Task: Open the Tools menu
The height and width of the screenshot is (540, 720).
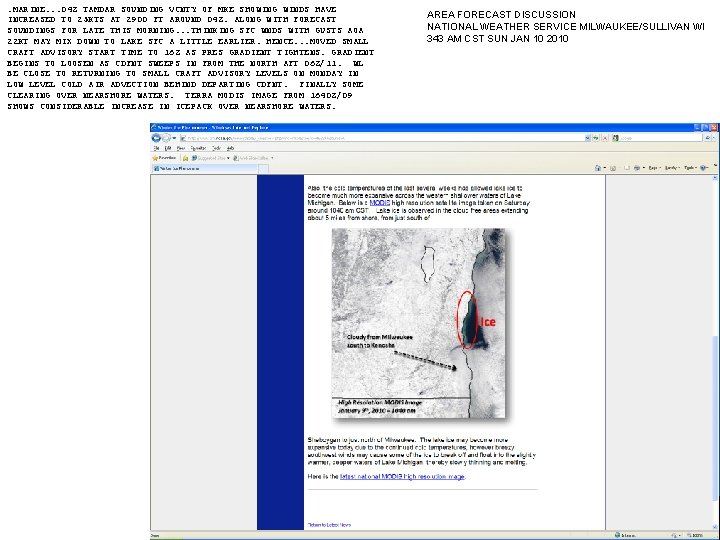Action: [x=216, y=148]
